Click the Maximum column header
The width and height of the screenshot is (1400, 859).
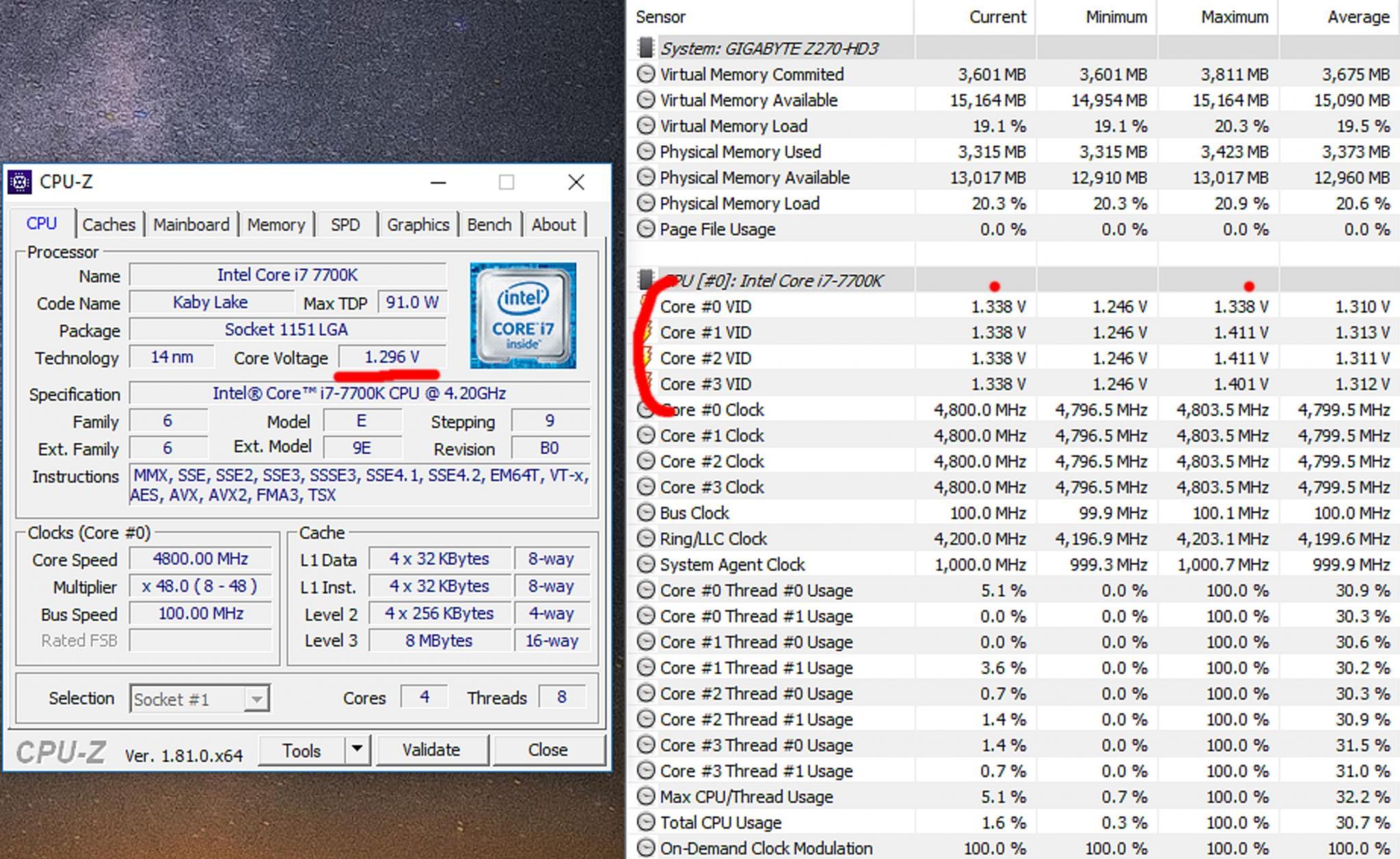pos(1217,17)
